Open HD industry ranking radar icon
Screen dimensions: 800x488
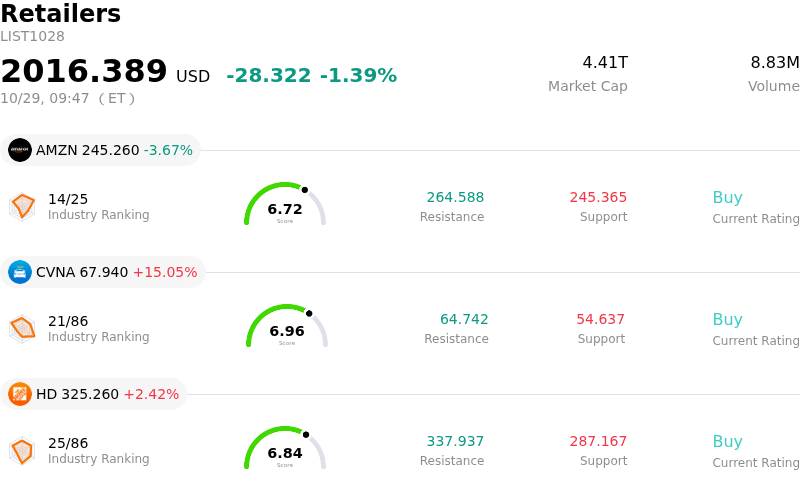(22, 451)
